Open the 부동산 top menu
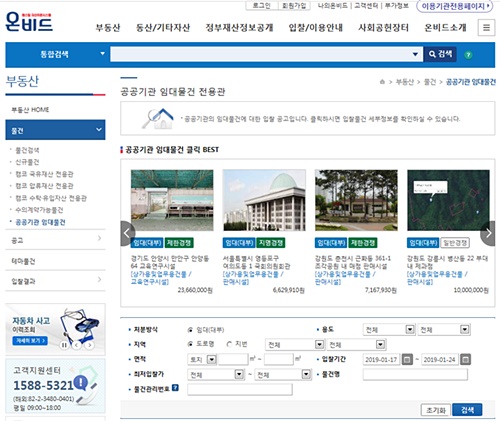500x421 pixels. coord(108,28)
